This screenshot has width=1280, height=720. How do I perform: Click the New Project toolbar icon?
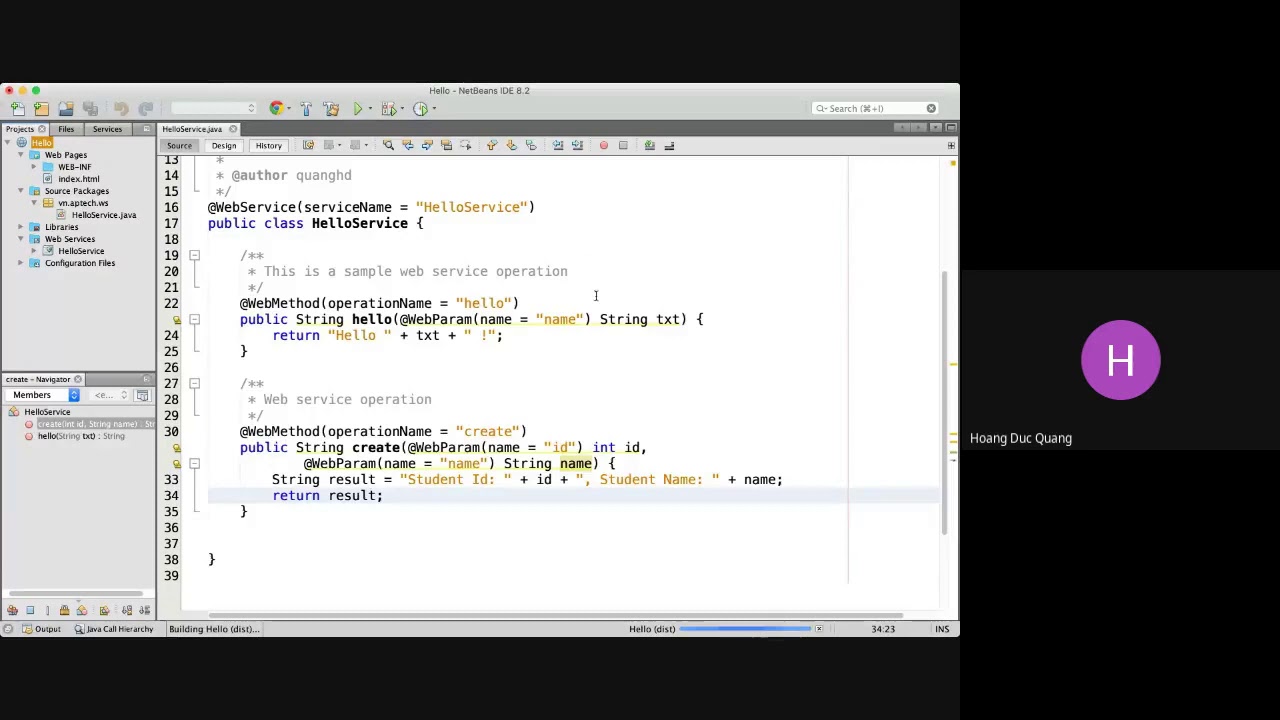point(41,108)
